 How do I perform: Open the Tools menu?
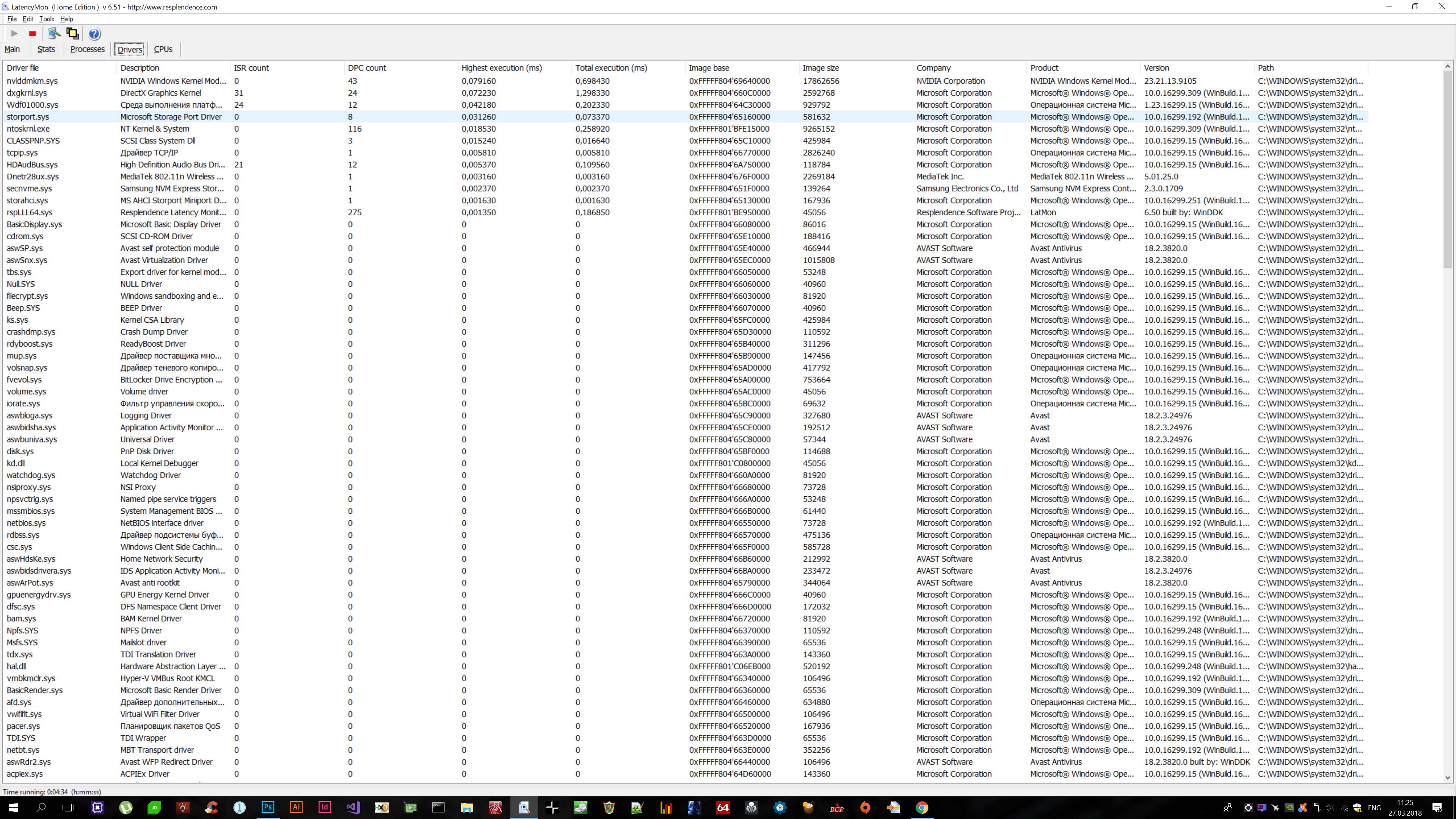tap(46, 19)
